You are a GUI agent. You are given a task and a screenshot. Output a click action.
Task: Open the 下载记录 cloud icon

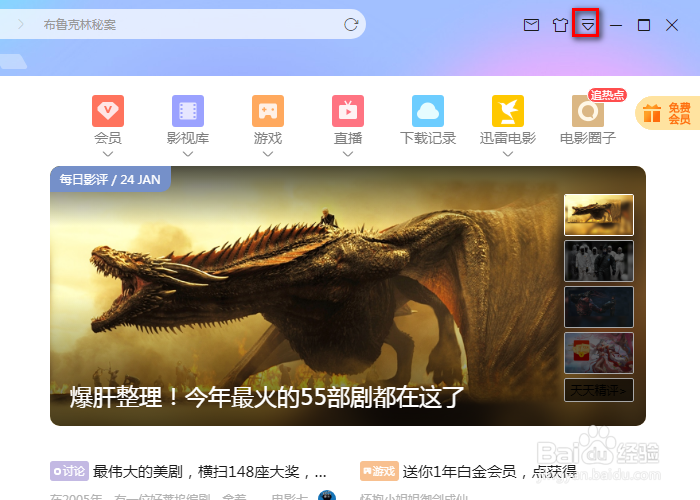[x=428, y=111]
